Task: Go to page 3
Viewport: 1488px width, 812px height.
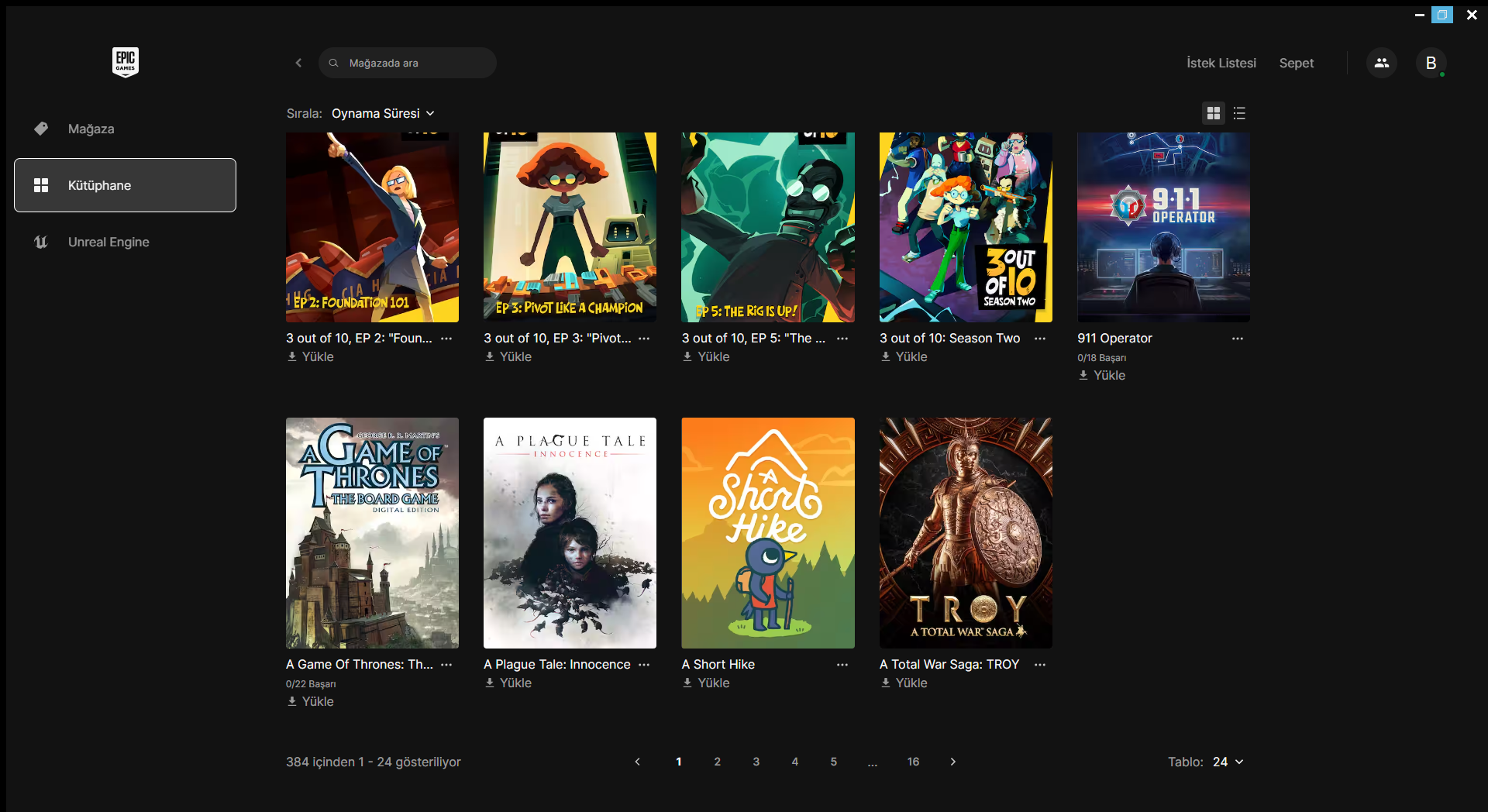Action: pos(756,762)
